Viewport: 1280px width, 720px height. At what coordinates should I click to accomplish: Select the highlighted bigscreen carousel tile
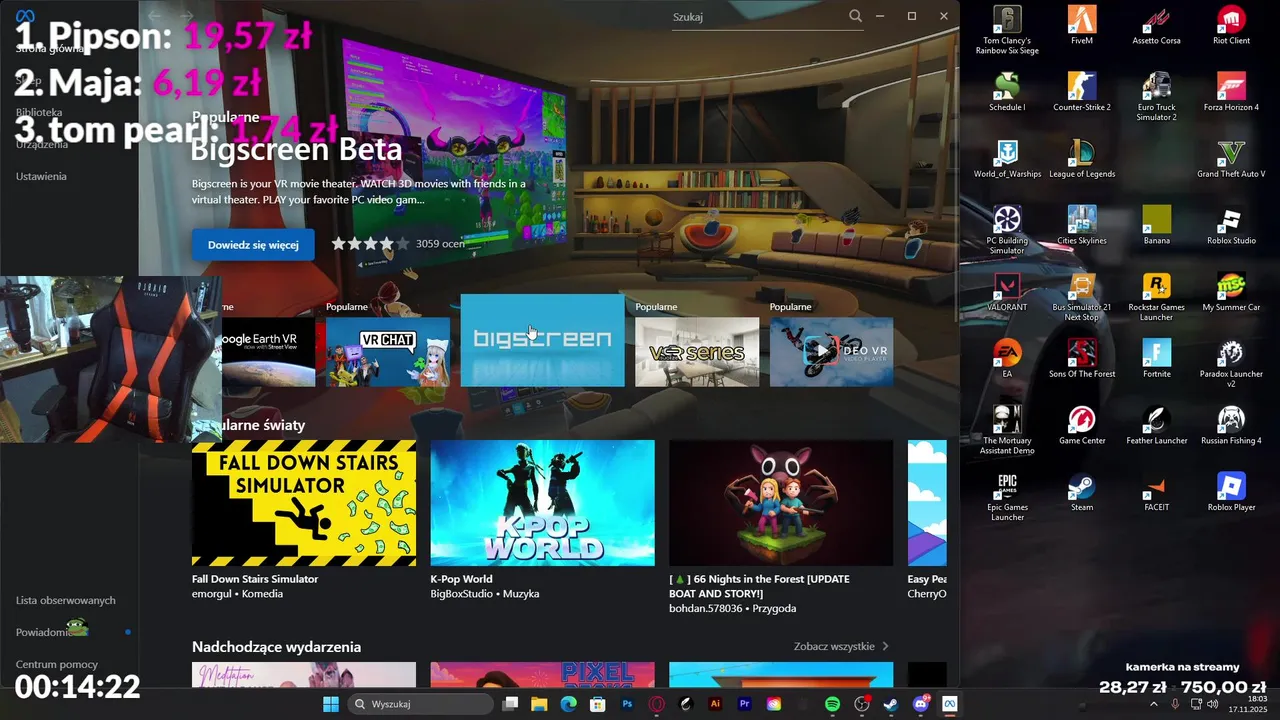(x=542, y=340)
